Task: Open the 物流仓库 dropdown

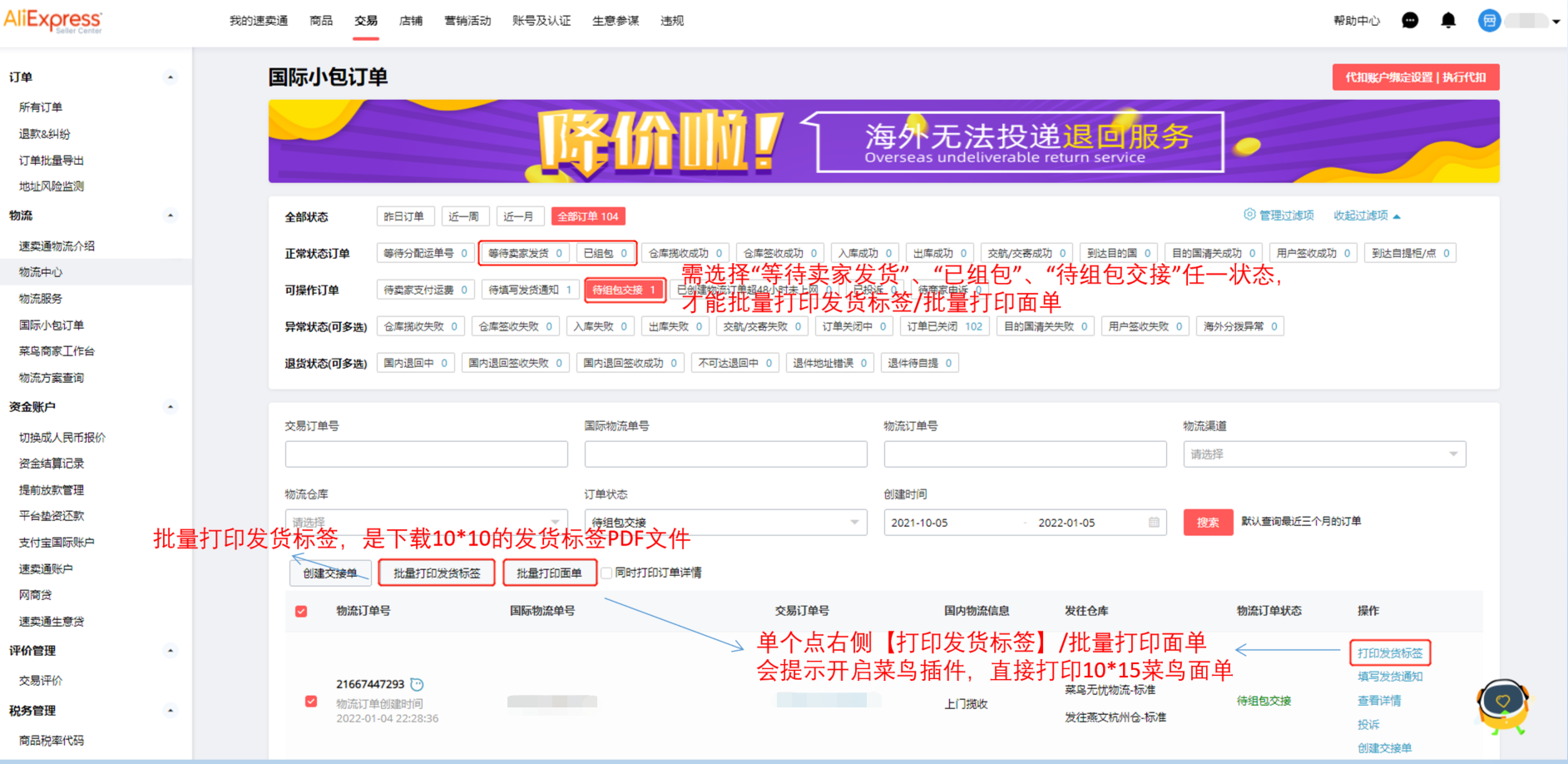Action: (x=426, y=522)
